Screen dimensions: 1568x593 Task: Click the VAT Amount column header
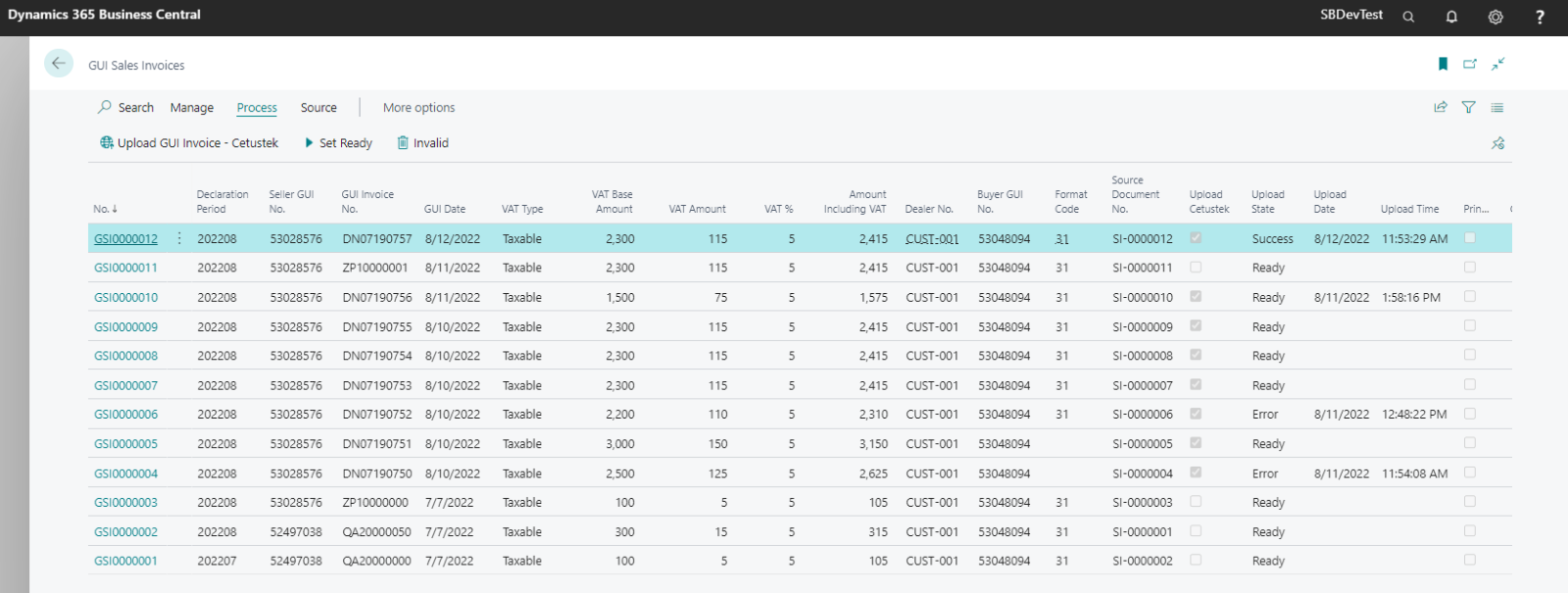pyautogui.click(x=698, y=209)
